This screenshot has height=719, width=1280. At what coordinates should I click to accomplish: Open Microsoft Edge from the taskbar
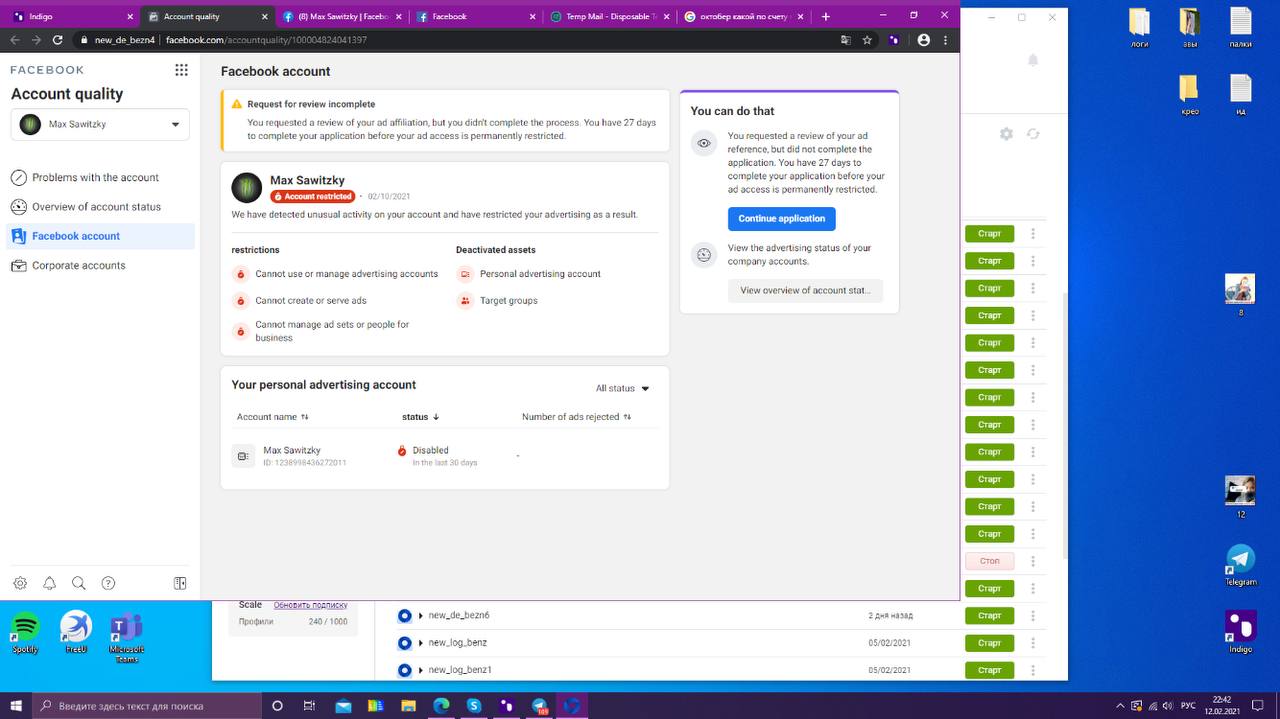click(441, 706)
